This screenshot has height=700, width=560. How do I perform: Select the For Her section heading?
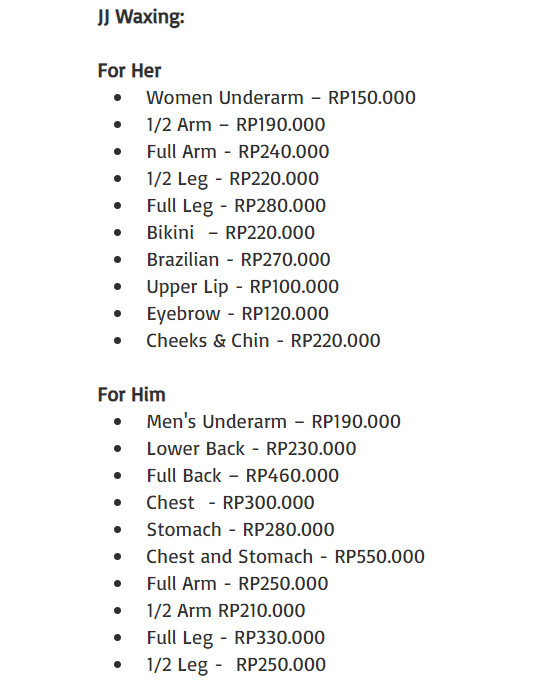click(129, 71)
